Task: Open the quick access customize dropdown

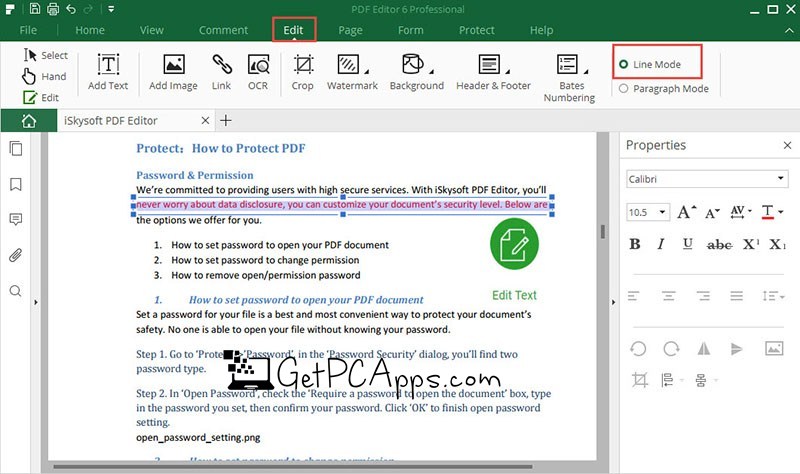Action: point(111,9)
